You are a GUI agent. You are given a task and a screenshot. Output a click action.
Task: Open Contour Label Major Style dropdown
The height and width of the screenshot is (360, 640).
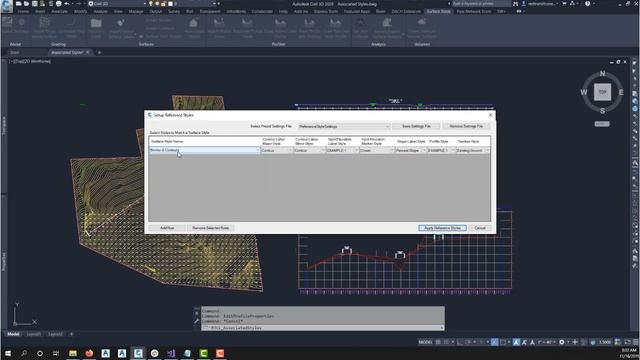point(277,151)
